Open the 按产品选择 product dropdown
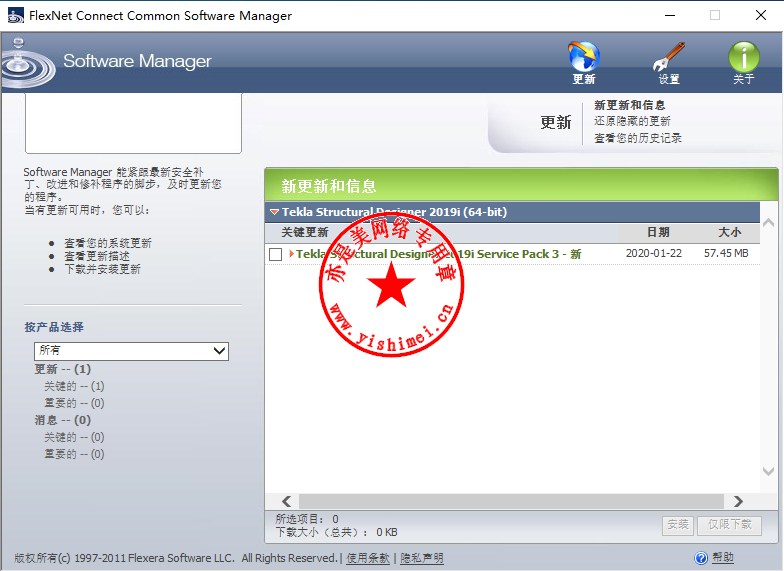Viewport: 784px width, 571px height. pyautogui.click(x=131, y=351)
